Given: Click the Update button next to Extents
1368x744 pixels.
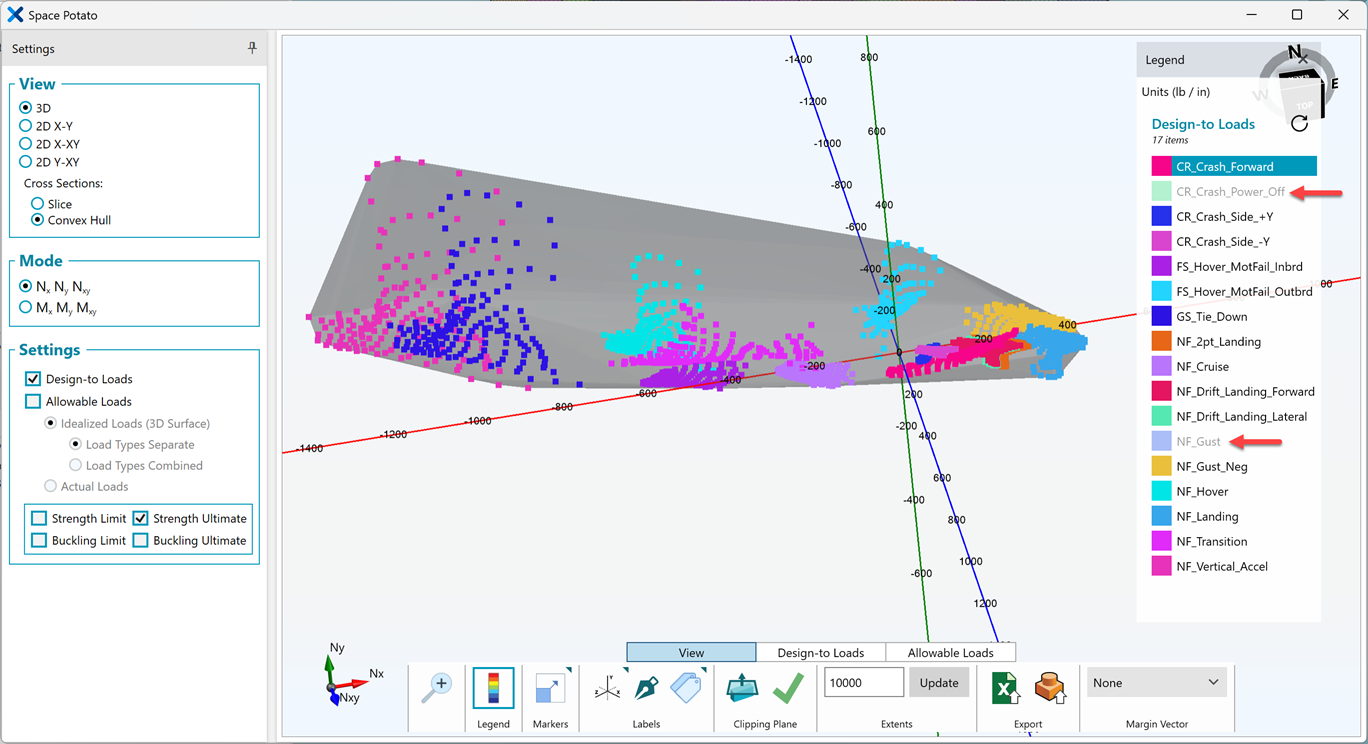Looking at the screenshot, I should pyautogui.click(x=938, y=683).
